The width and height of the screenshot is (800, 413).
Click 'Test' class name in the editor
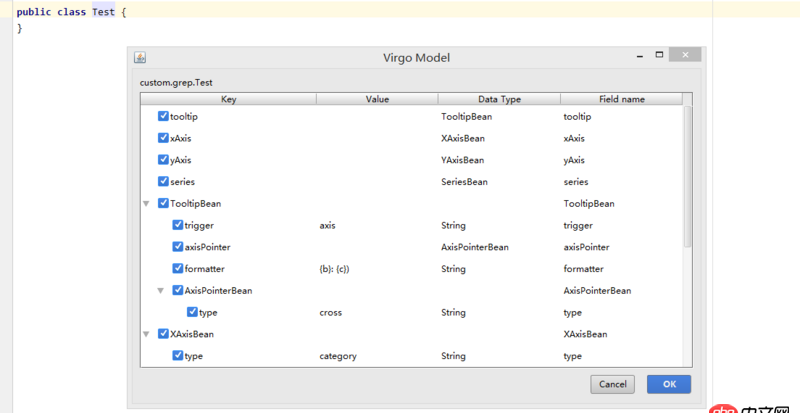(x=104, y=12)
